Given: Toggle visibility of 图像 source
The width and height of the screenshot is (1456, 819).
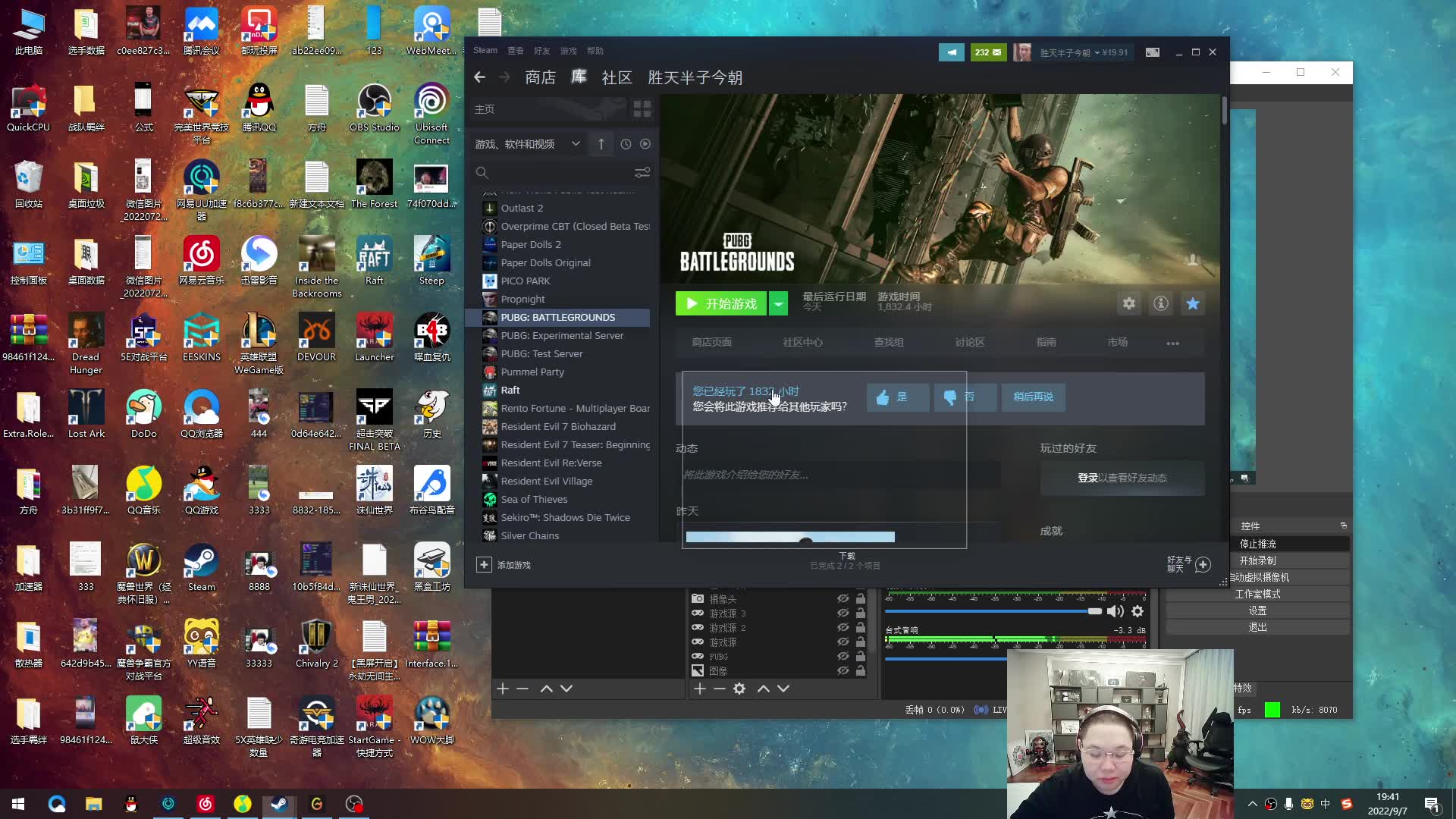Looking at the screenshot, I should tap(843, 671).
